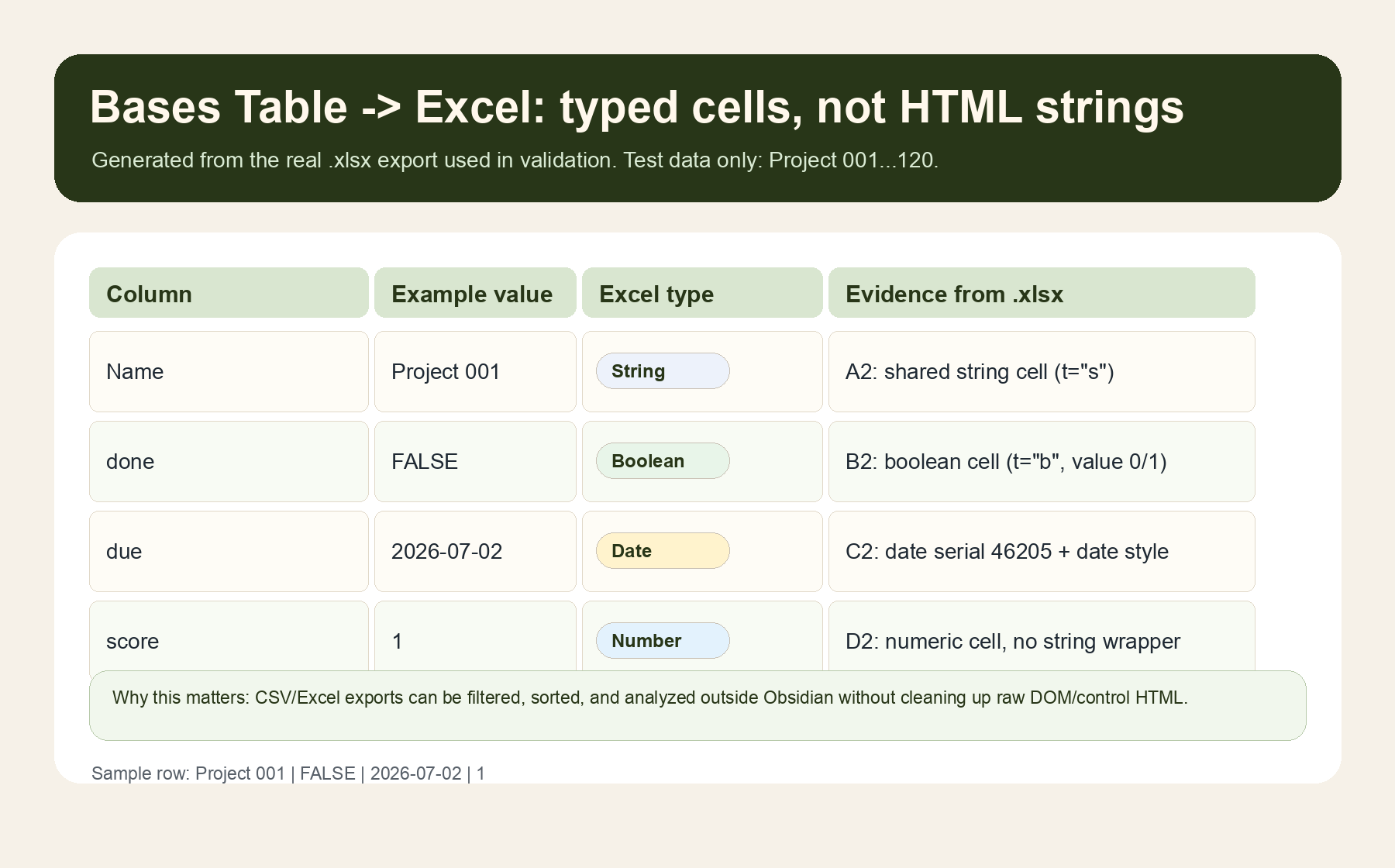Click the 'Evidence from .xlsx' header
This screenshot has width=1395, height=868.
click(x=1042, y=293)
